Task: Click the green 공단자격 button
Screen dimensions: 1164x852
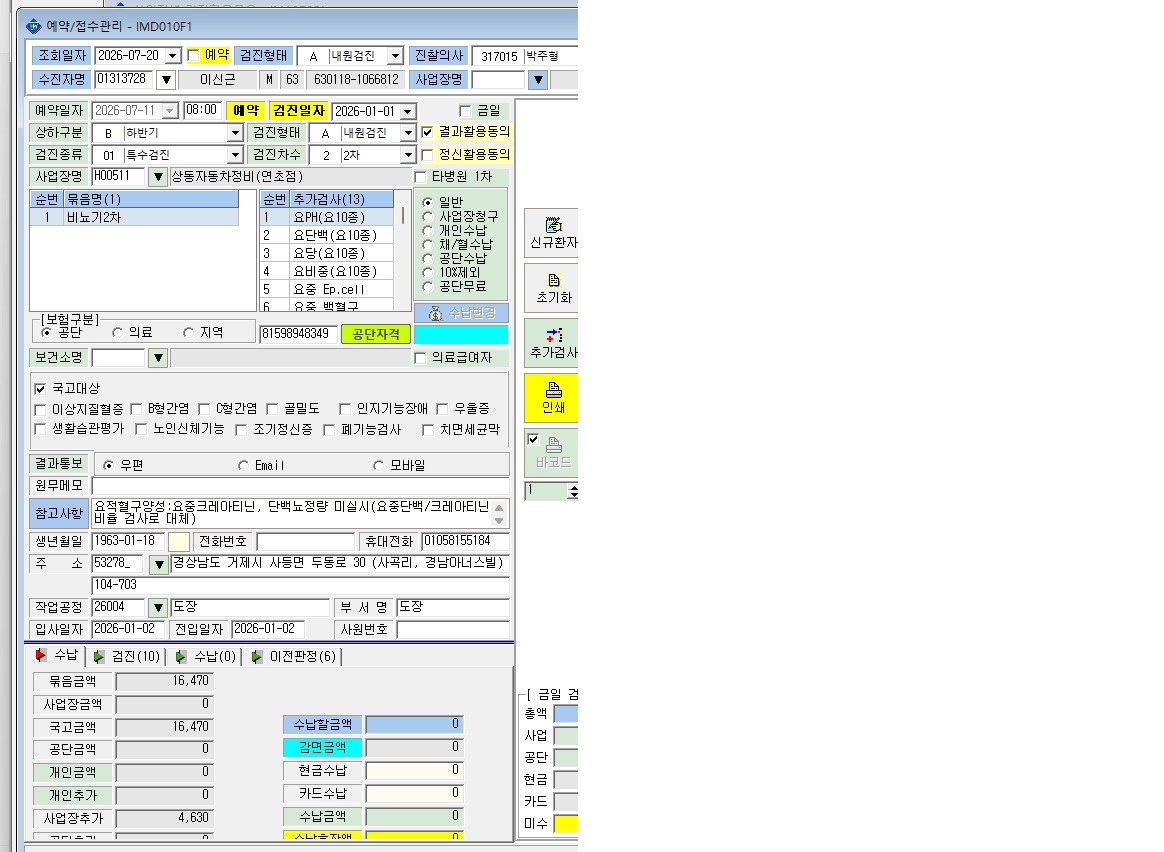Action: [x=376, y=335]
